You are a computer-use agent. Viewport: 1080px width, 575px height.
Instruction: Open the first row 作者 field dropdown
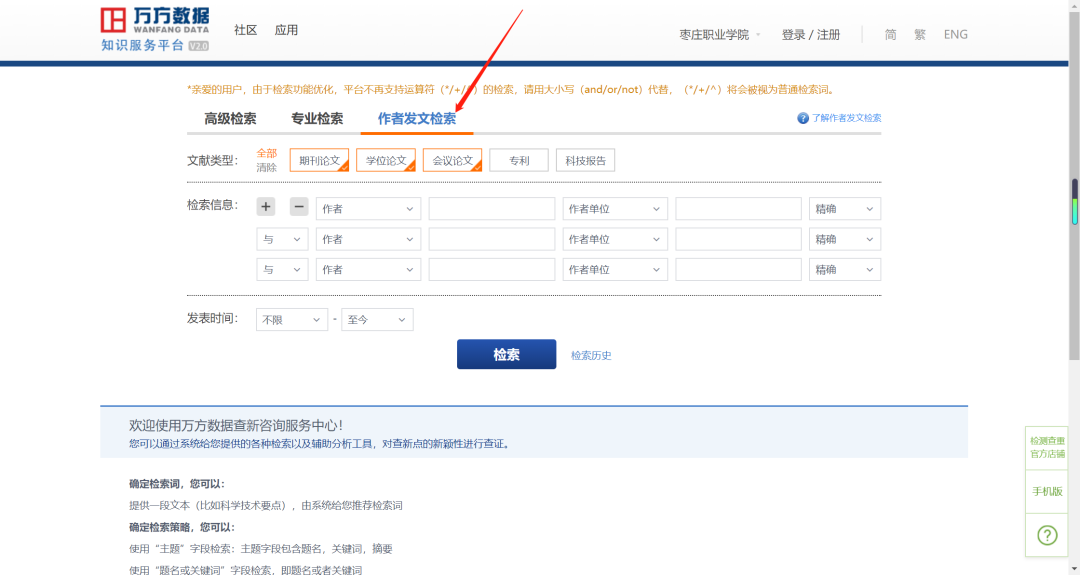coord(368,209)
